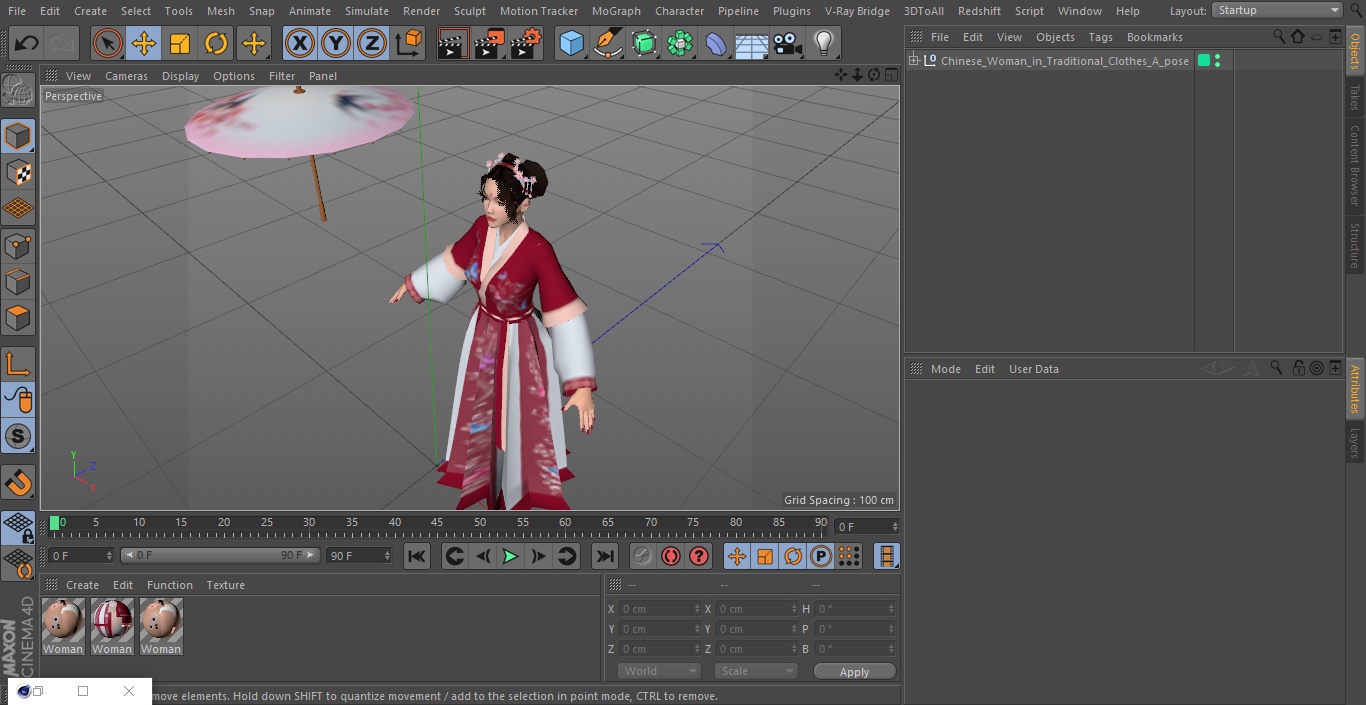Toggle the green layer color swatch for object

[1204, 61]
